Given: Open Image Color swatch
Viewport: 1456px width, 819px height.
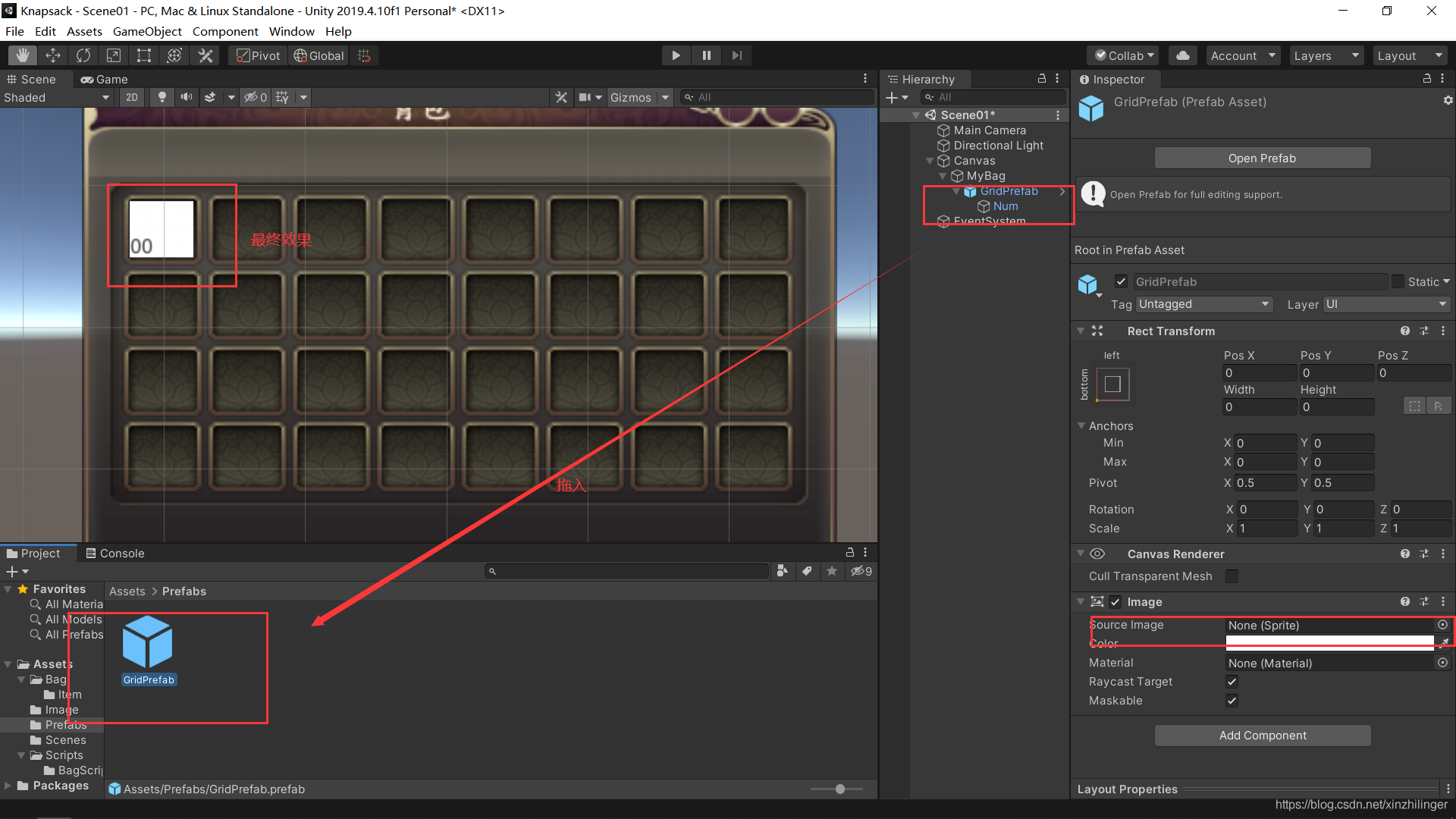Looking at the screenshot, I should pos(1329,643).
